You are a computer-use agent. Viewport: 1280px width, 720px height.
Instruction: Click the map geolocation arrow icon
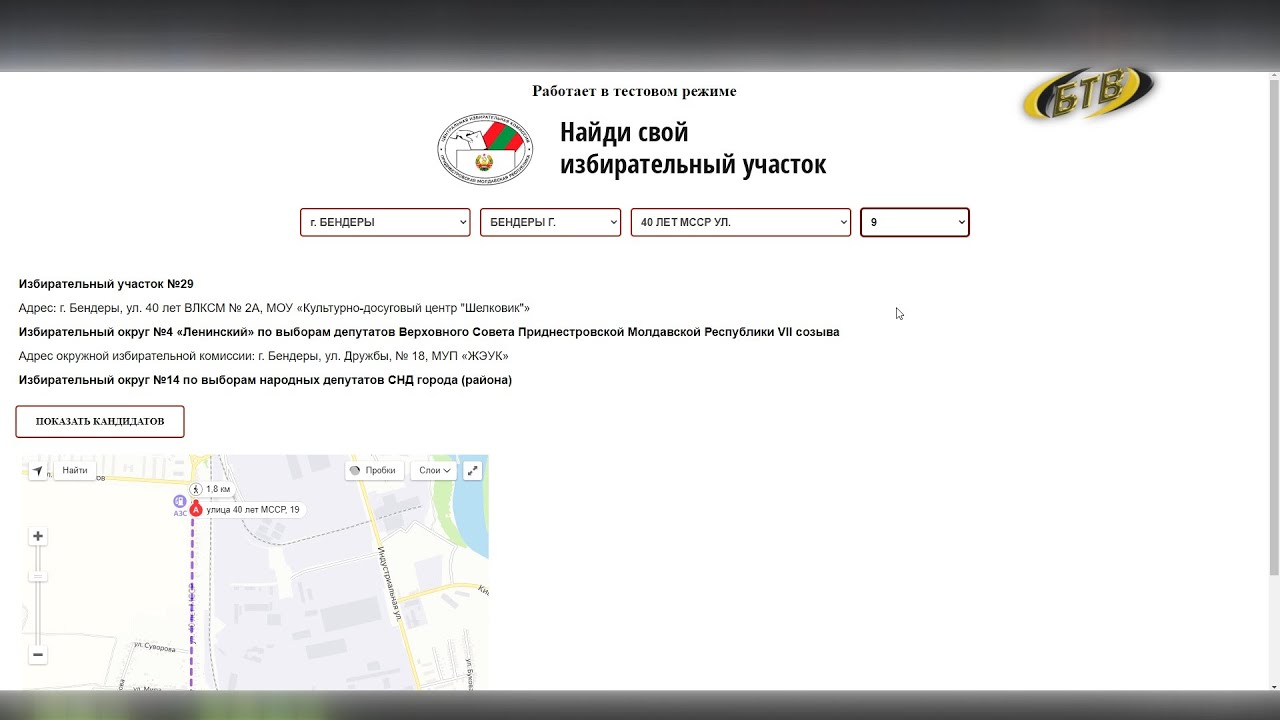tap(38, 470)
